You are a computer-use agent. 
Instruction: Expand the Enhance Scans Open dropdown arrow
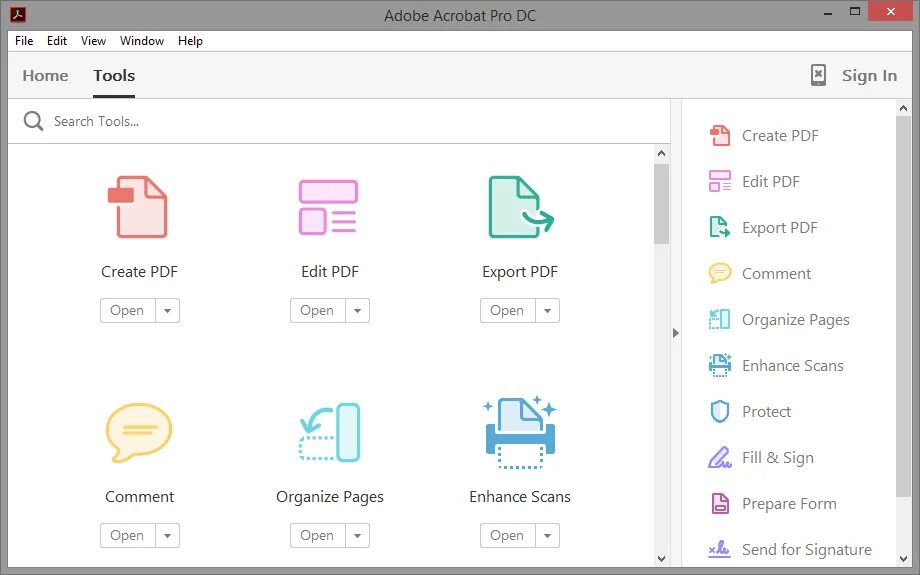[548, 536]
